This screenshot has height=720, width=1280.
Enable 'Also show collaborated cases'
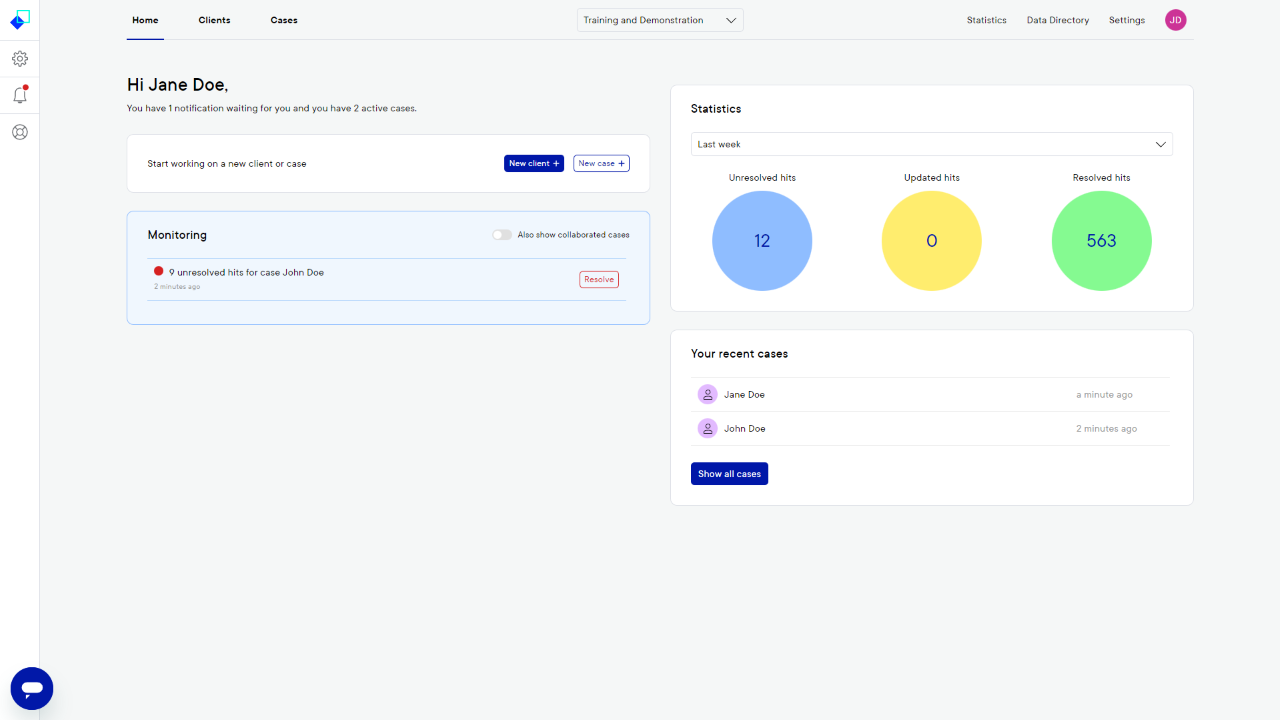click(x=501, y=234)
